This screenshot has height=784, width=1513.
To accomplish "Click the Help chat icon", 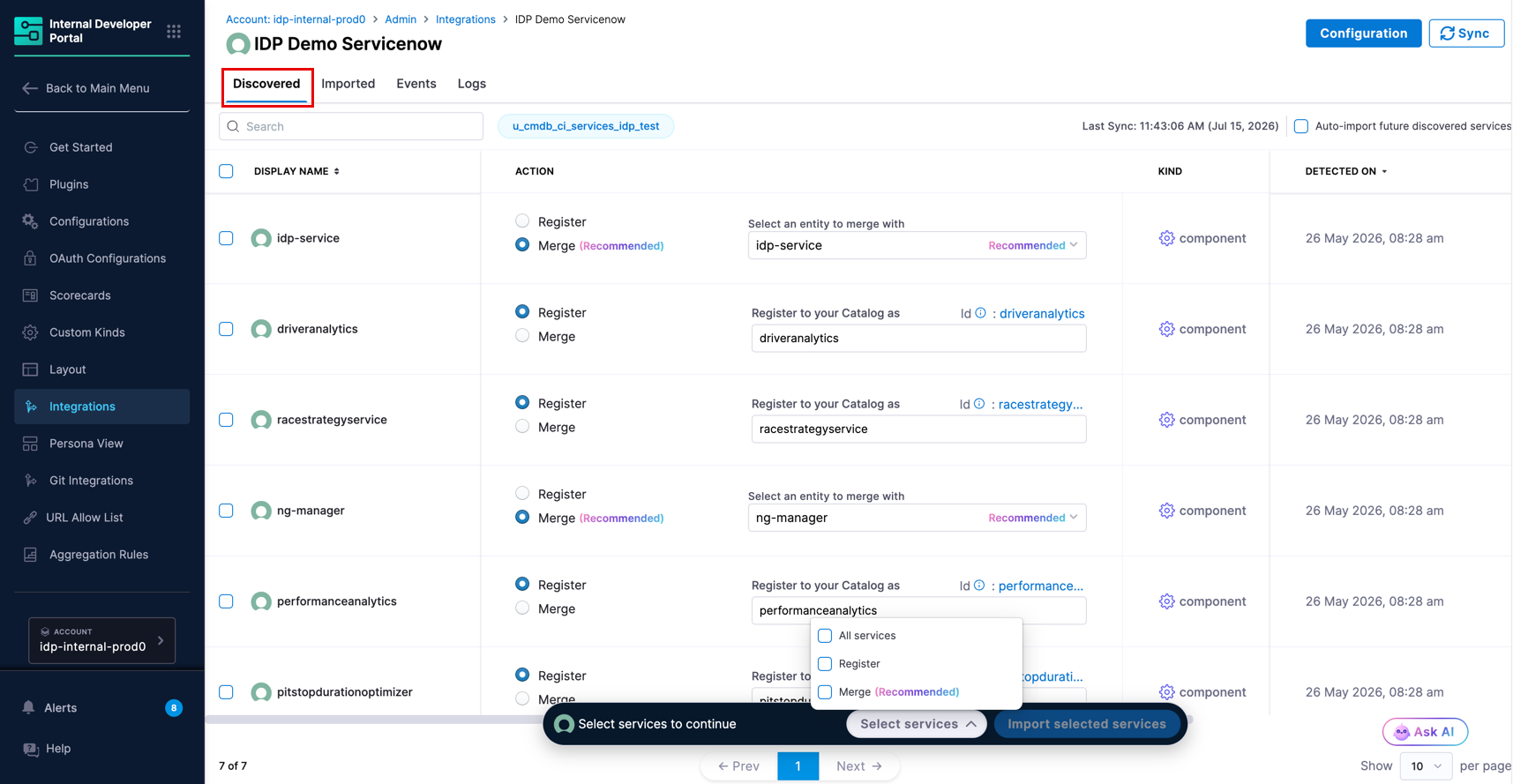I will pos(31,749).
